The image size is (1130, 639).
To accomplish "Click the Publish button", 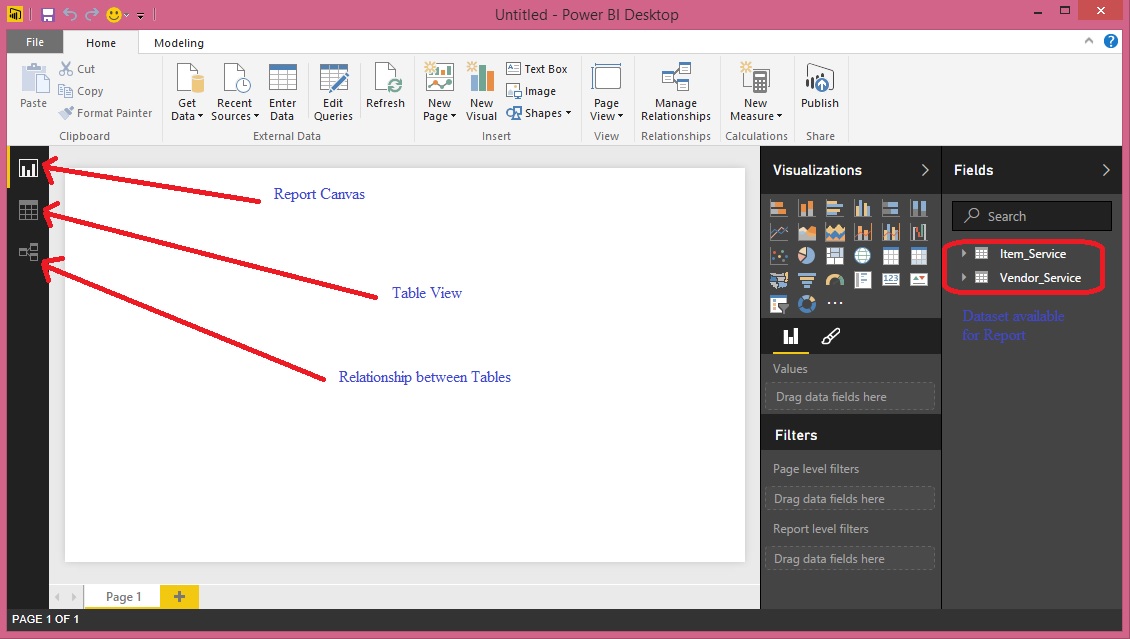I will point(819,88).
